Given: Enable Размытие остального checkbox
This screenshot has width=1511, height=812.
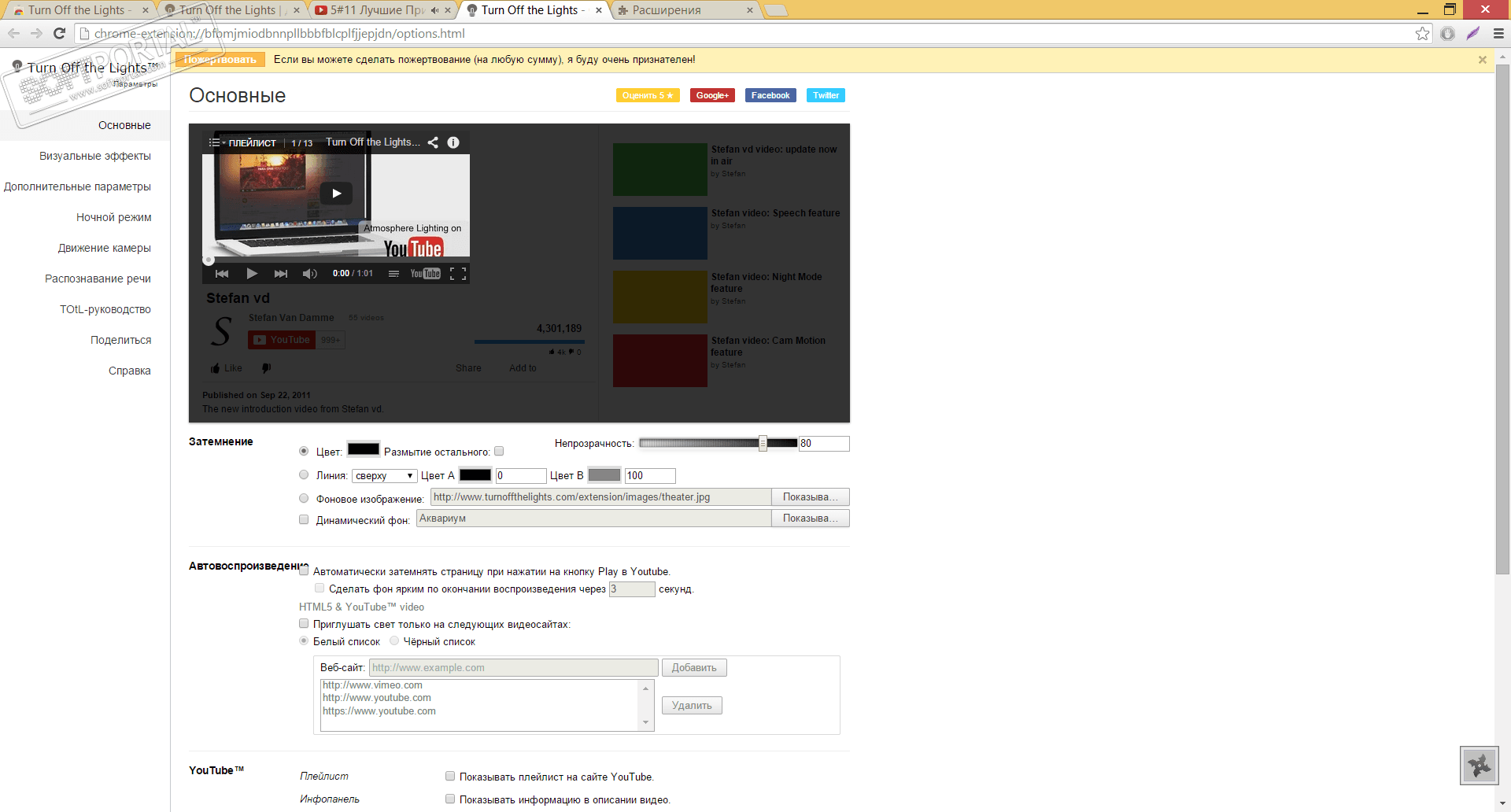Looking at the screenshot, I should (499, 451).
